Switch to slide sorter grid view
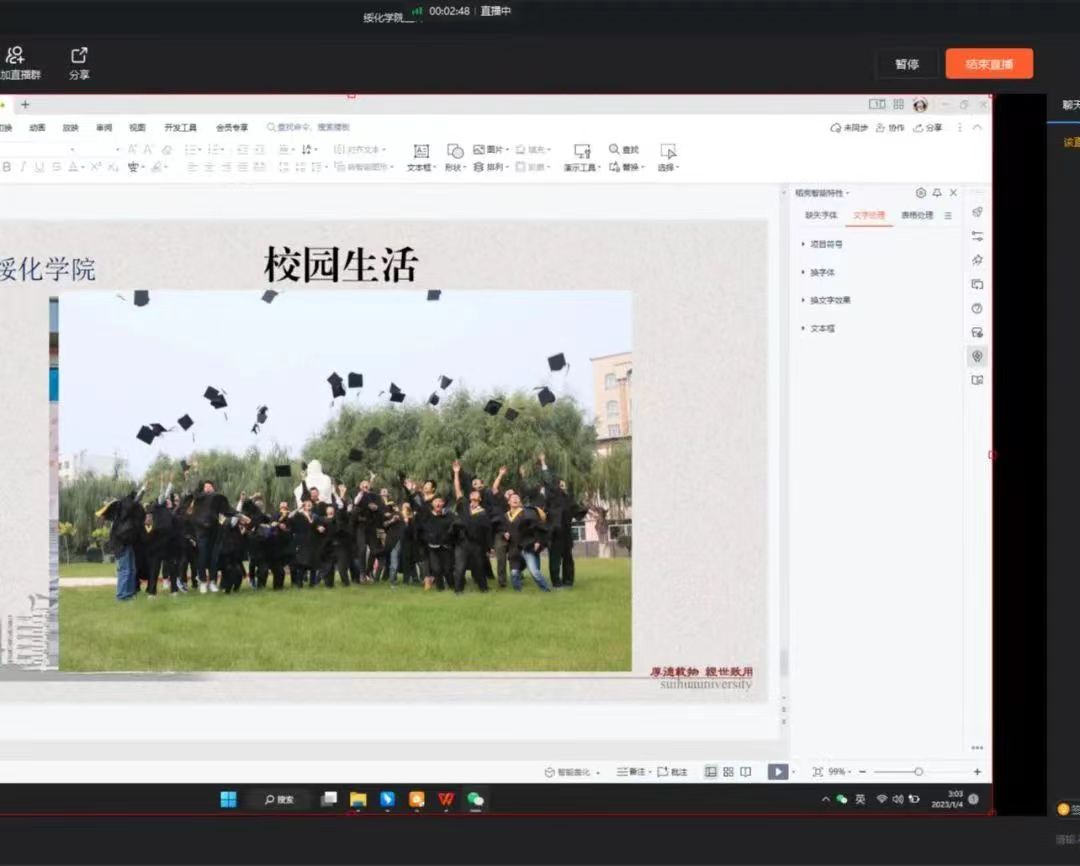The image size is (1080, 866). pos(728,772)
